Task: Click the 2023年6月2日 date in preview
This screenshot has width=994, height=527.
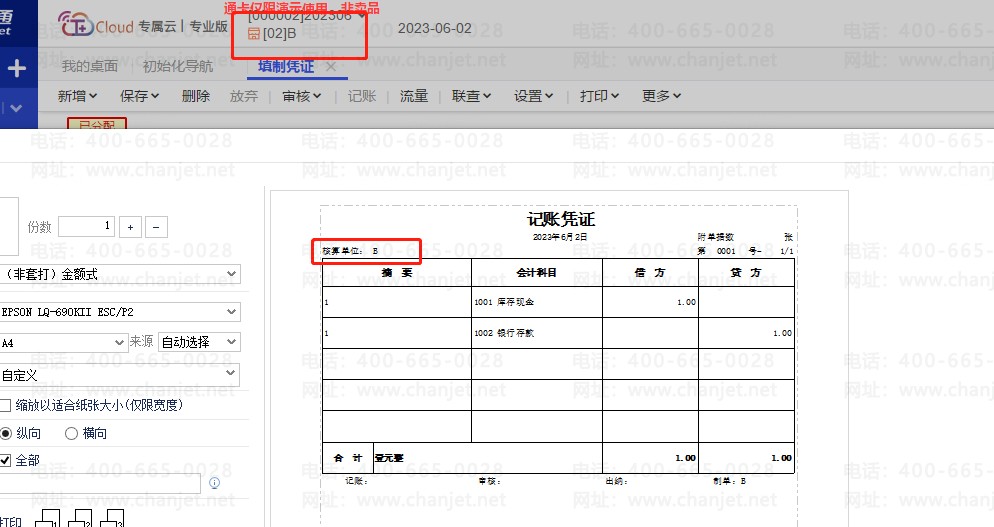Action: coord(560,237)
